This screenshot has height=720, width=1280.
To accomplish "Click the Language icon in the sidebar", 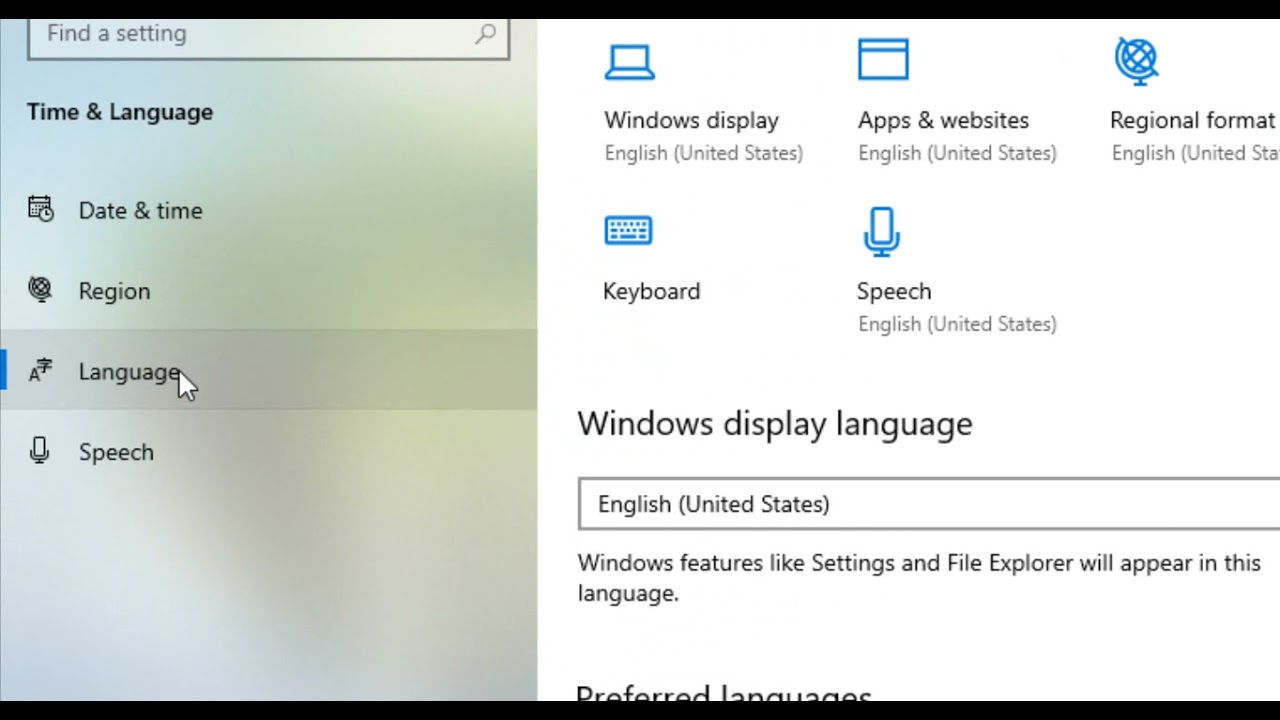I will point(40,371).
